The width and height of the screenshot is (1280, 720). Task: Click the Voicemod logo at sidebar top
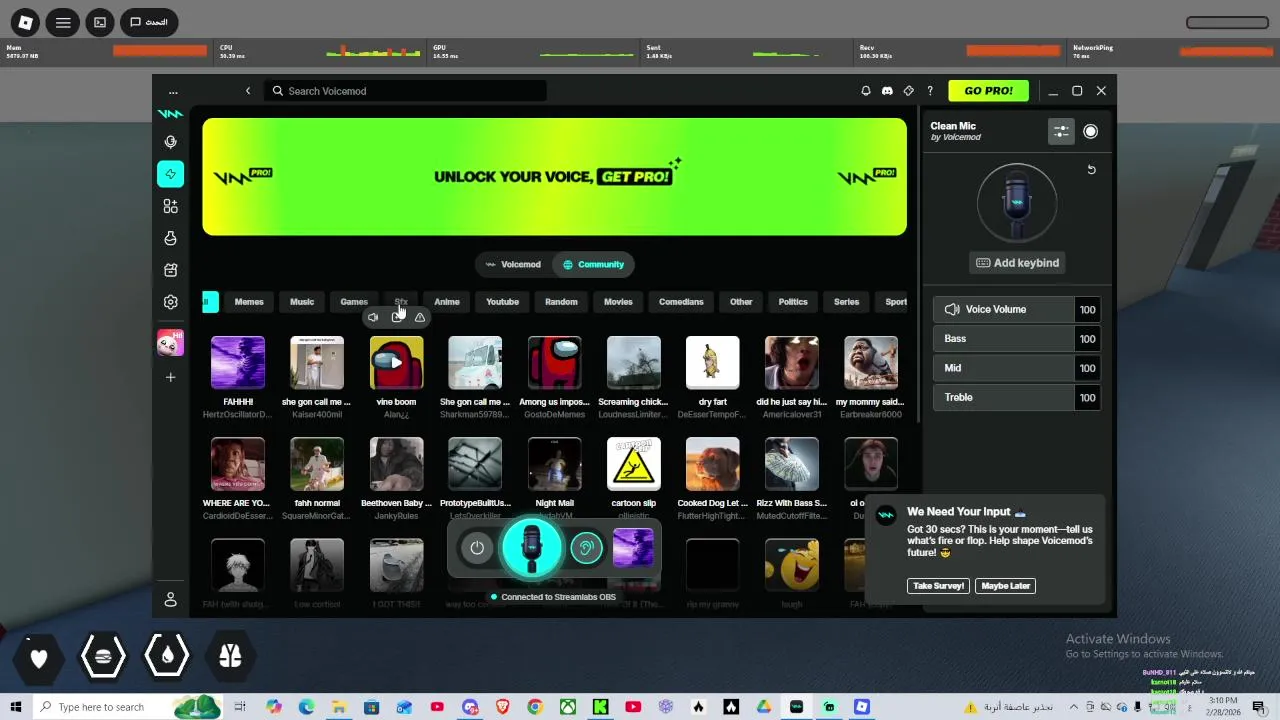[171, 114]
